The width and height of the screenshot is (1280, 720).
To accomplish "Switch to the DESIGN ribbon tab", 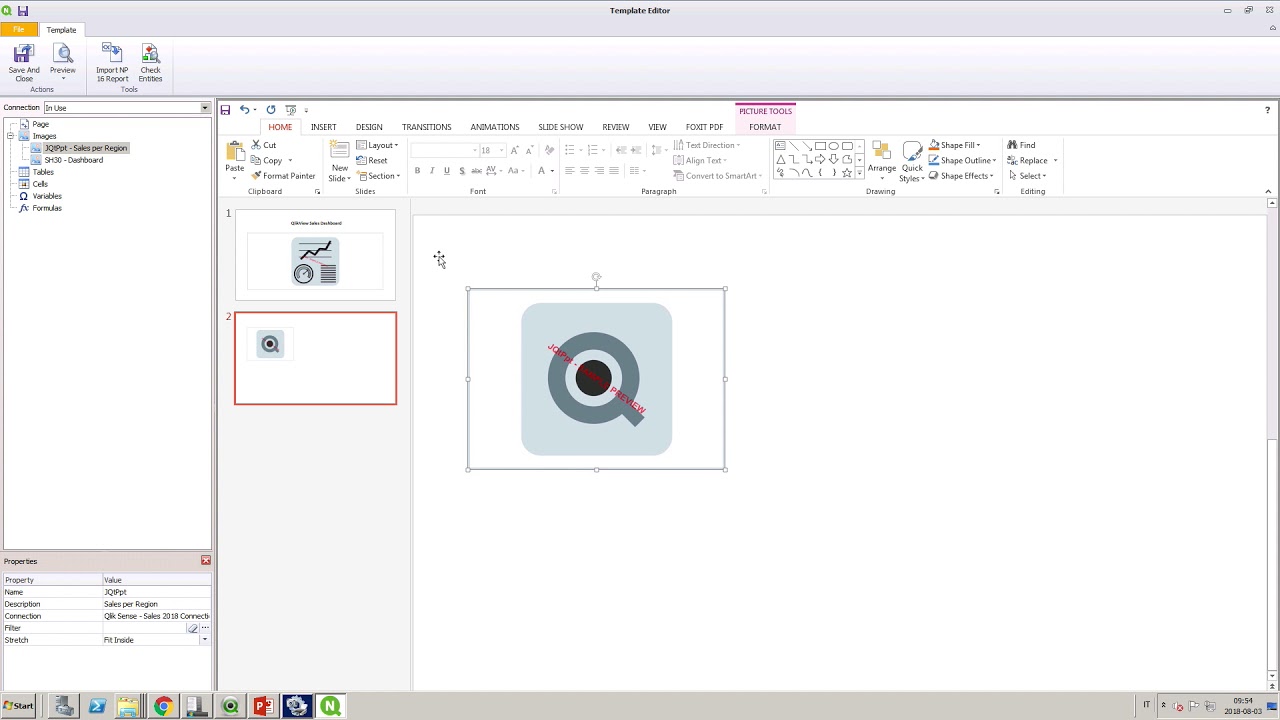I will pyautogui.click(x=369, y=127).
